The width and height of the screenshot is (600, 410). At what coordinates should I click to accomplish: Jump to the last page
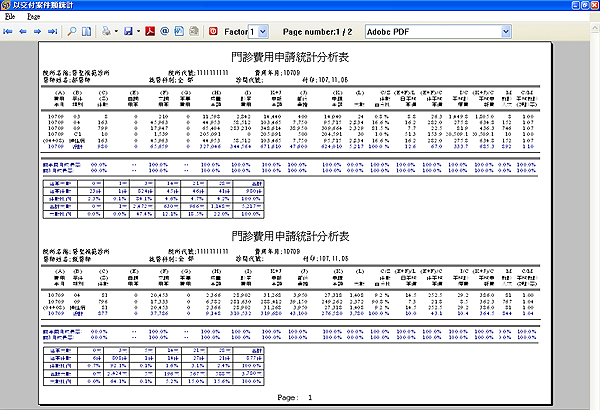[x=52, y=32]
